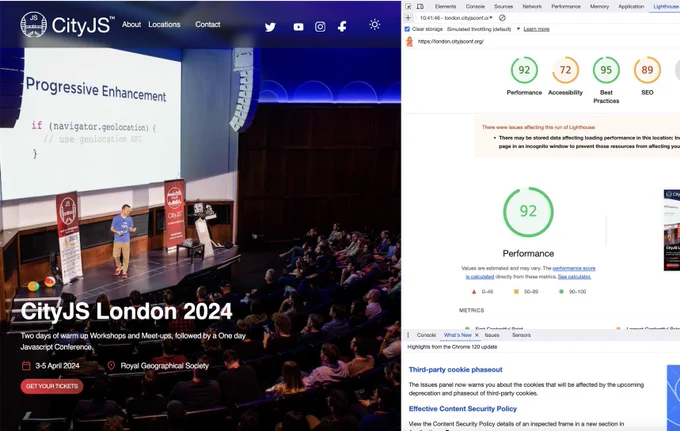Open the Learn more link
Viewport: 680px width, 431px height.
[536, 29]
